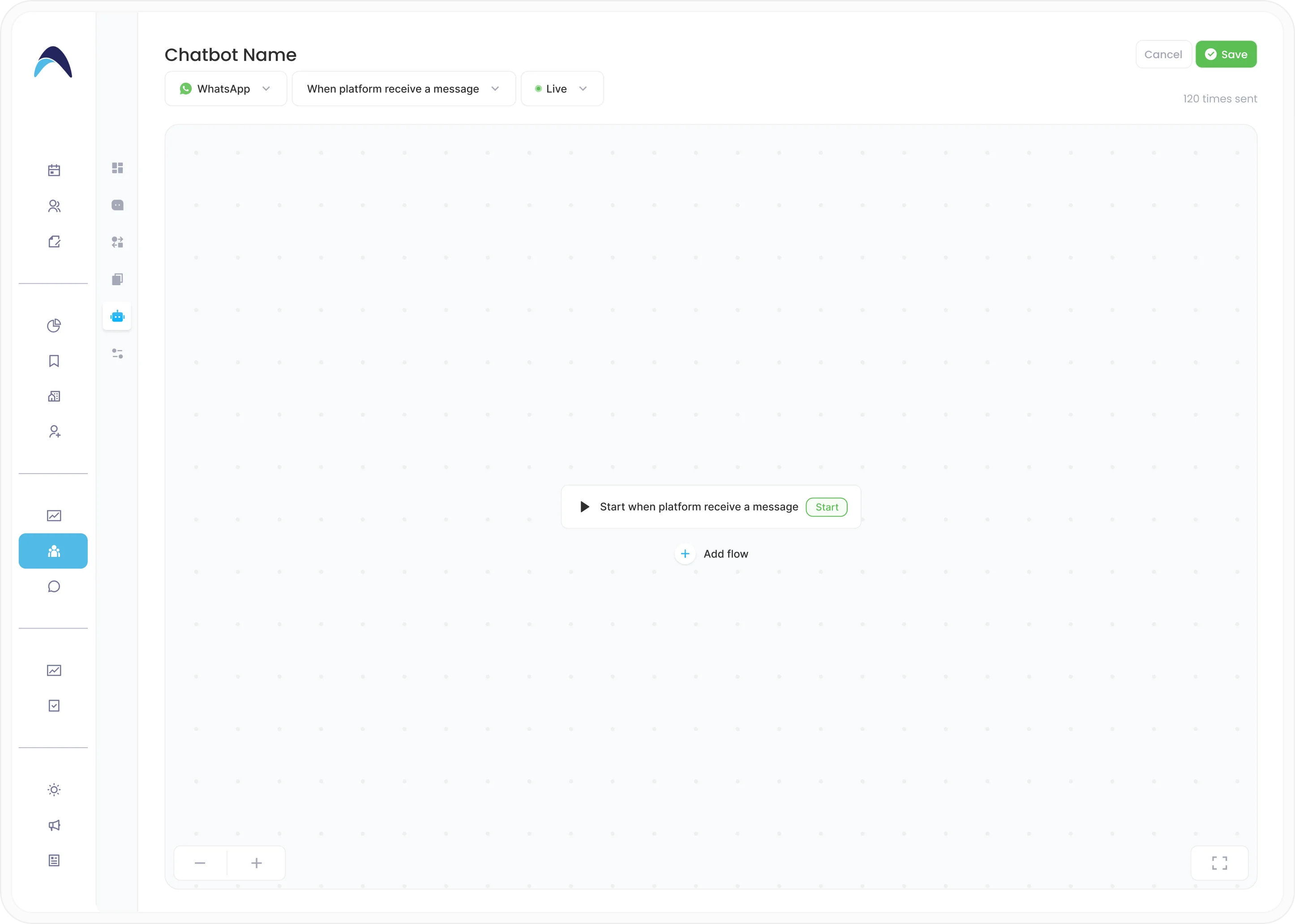
Task: Open the speech bubble chat icon
Action: 54,586
